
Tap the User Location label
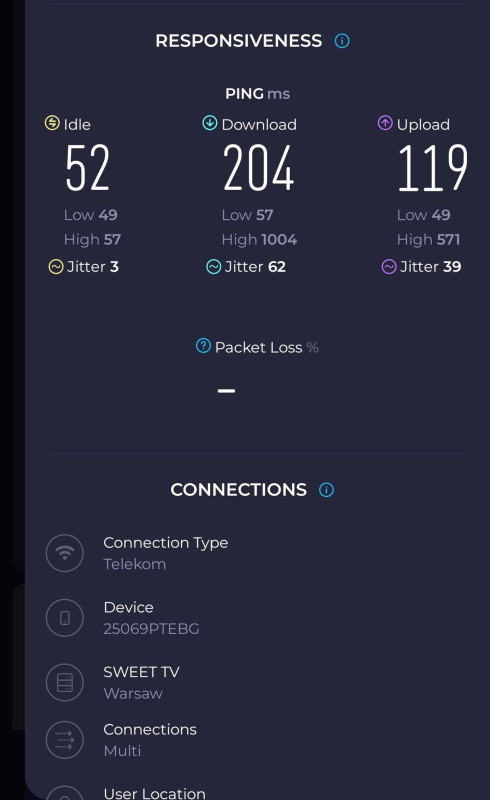click(x=155, y=793)
